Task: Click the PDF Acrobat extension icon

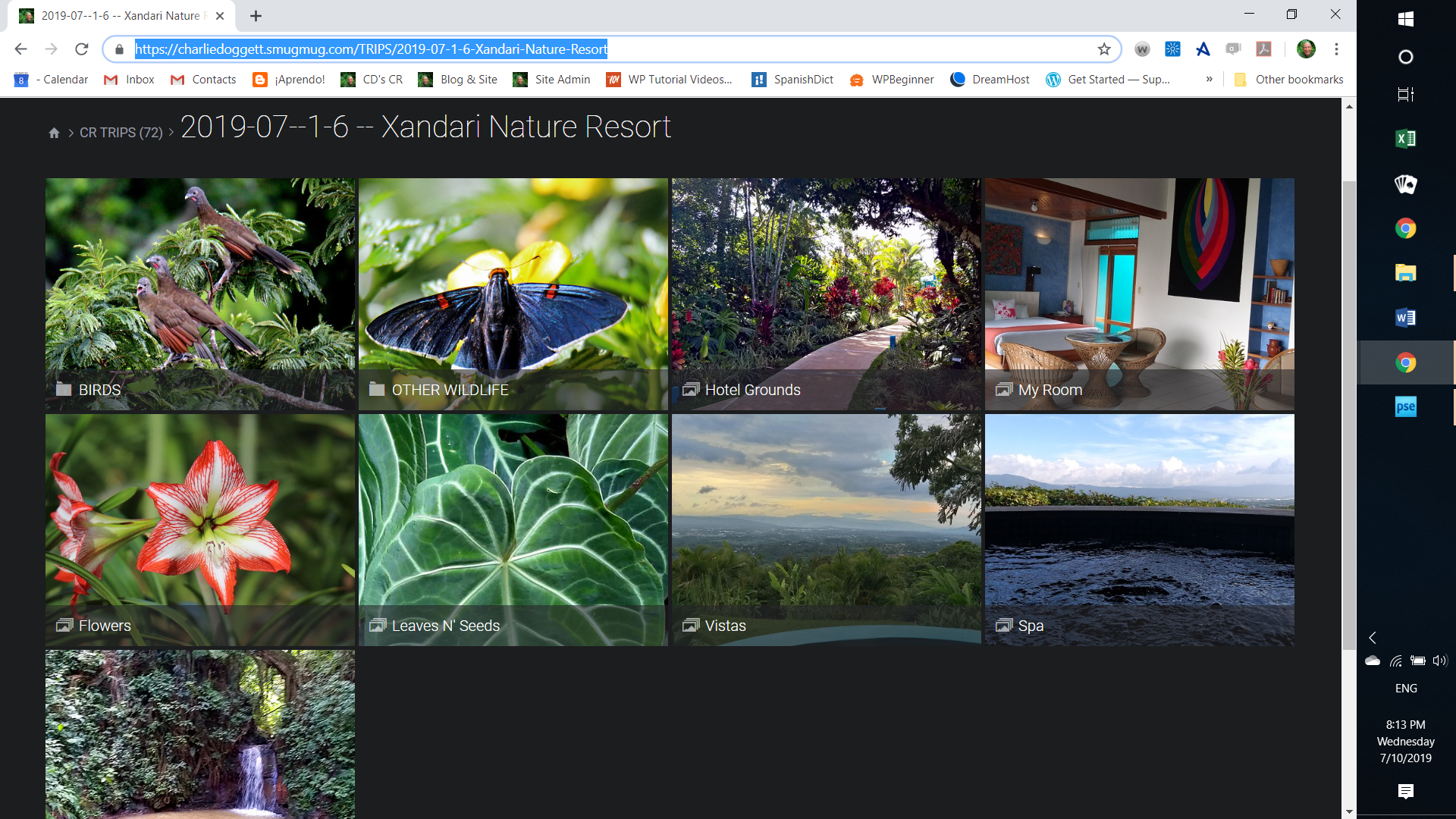Action: (x=1263, y=49)
